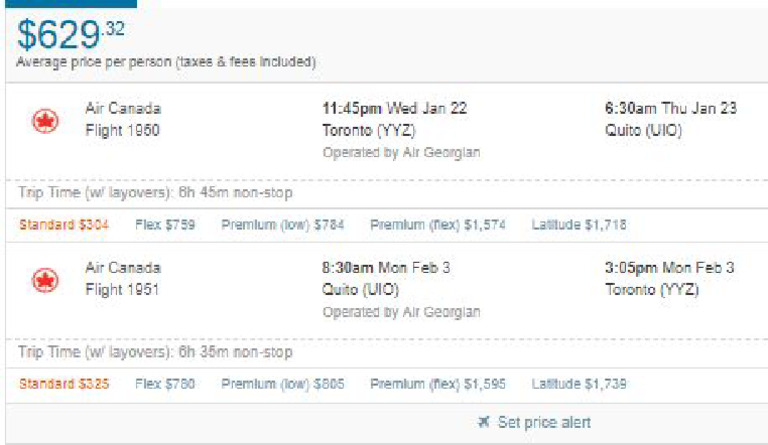
Task: Click the airplane icon beside Set price alert
Action: [484, 422]
